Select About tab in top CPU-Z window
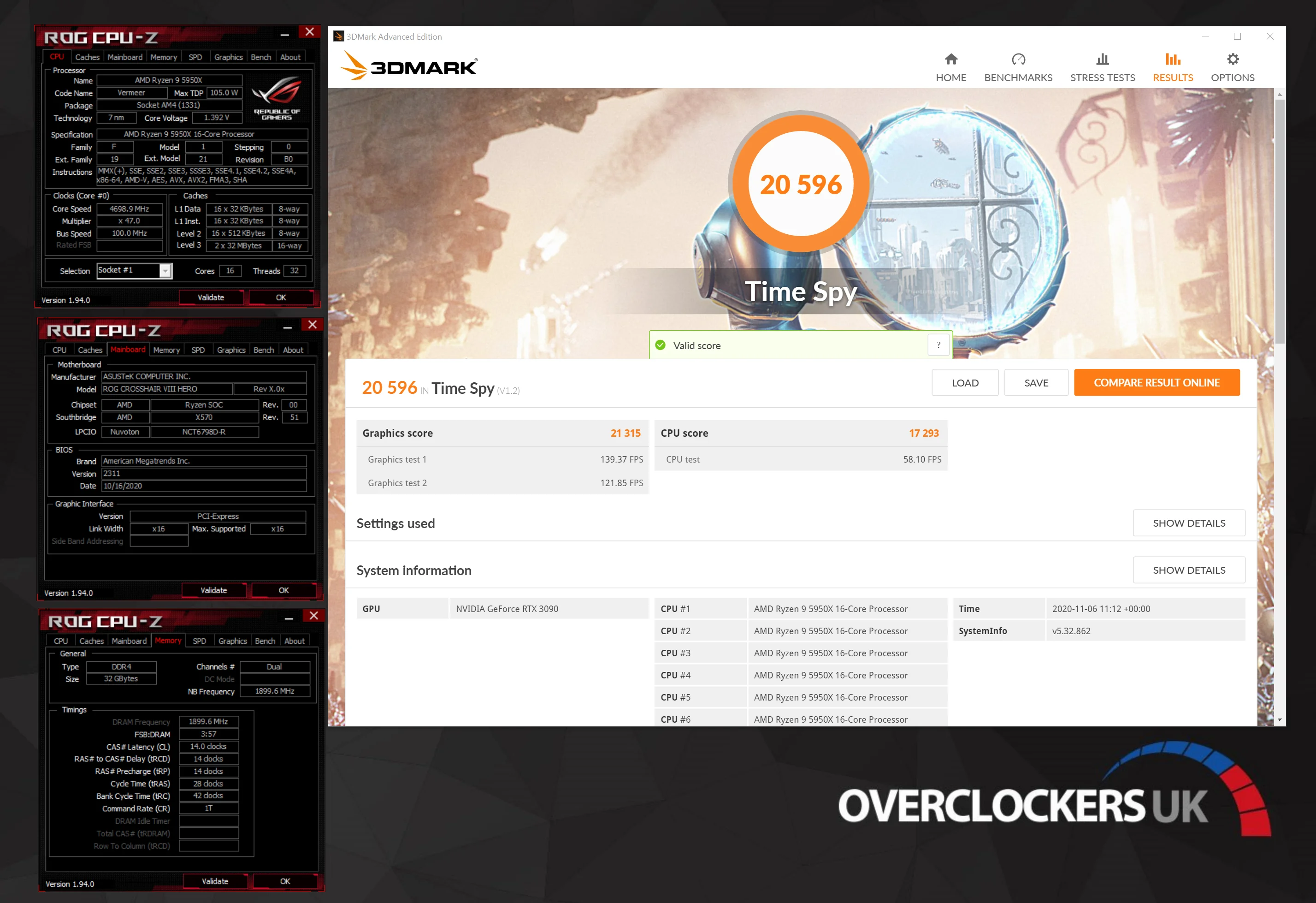 click(x=290, y=57)
